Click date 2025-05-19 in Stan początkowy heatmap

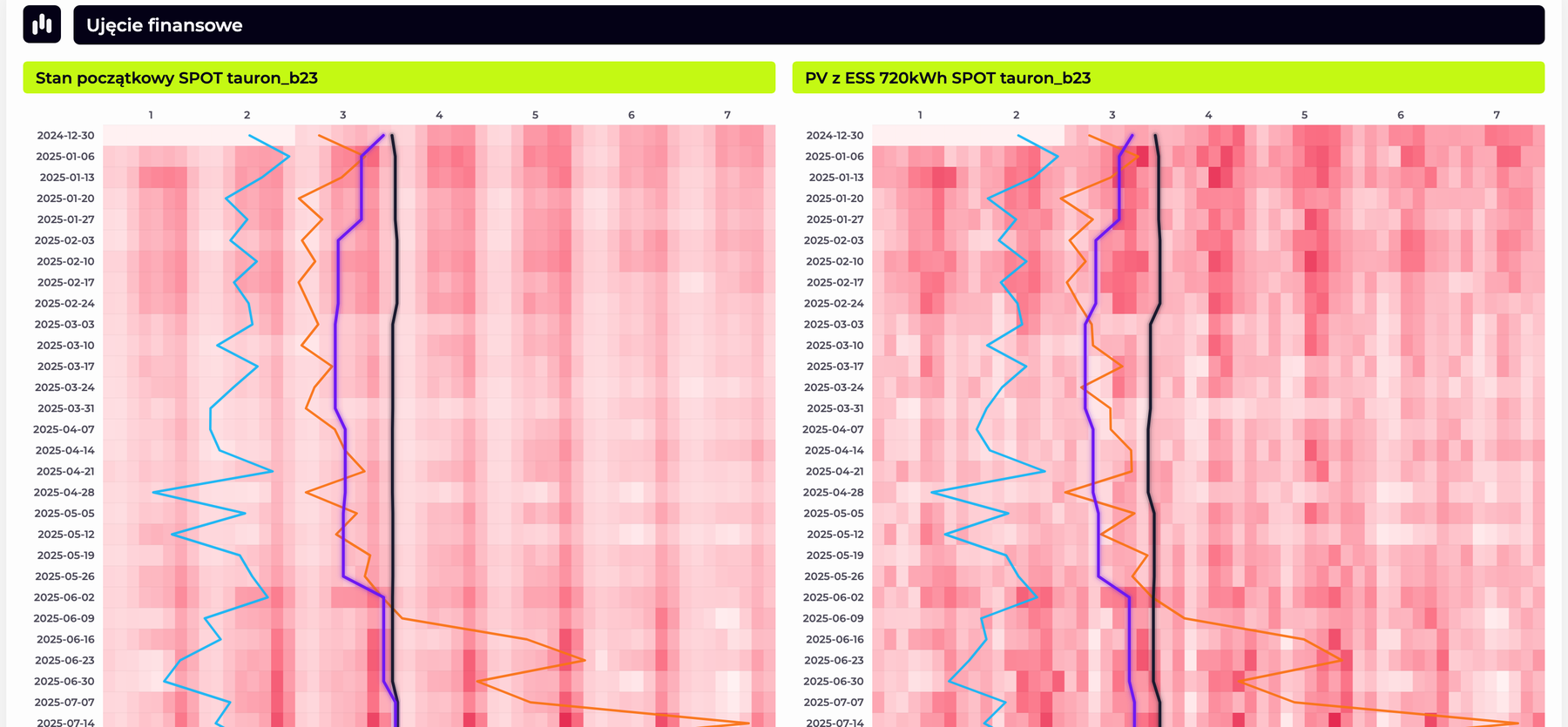click(x=66, y=555)
